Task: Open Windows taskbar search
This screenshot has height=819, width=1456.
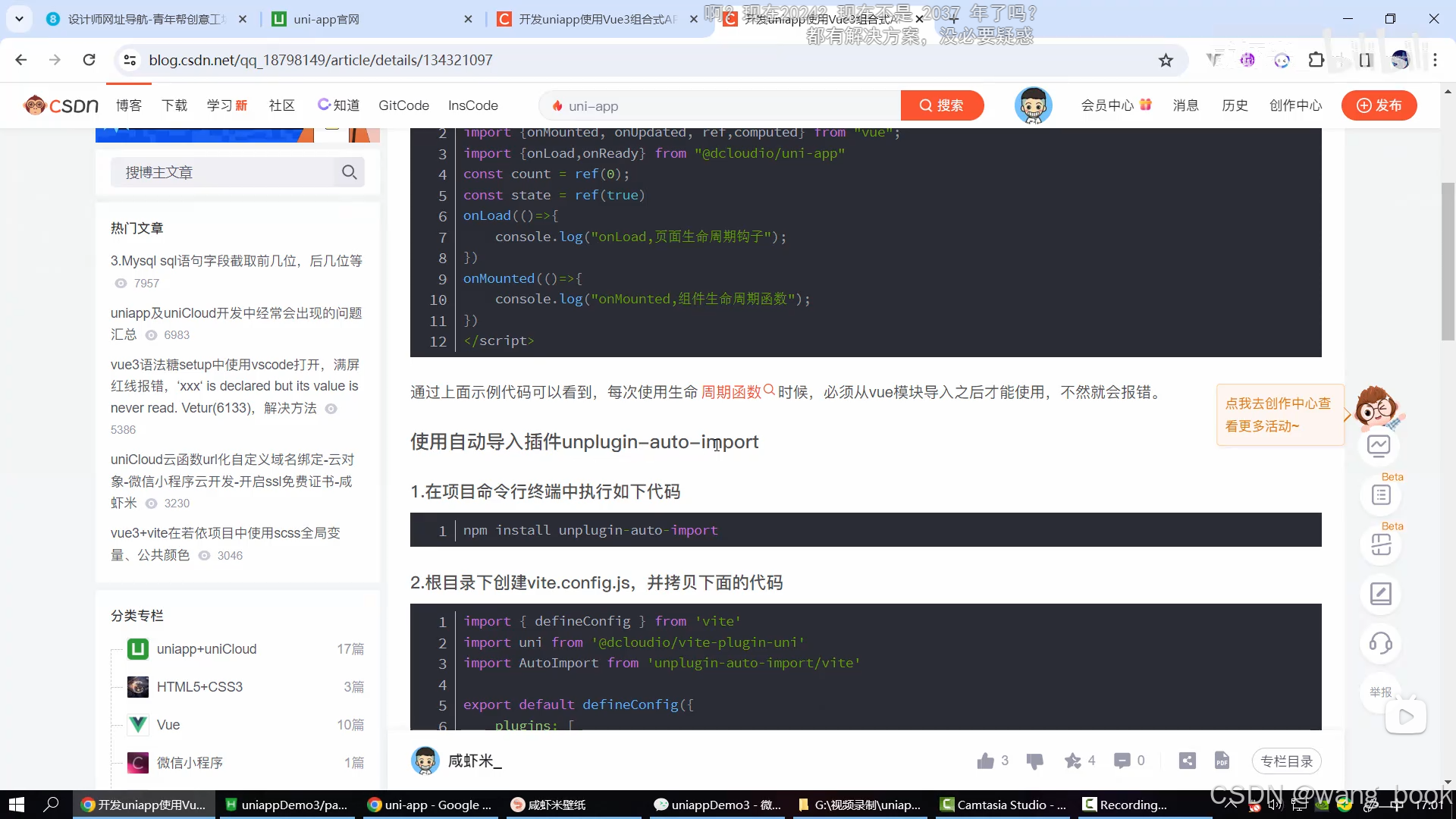Action: pos(51,805)
